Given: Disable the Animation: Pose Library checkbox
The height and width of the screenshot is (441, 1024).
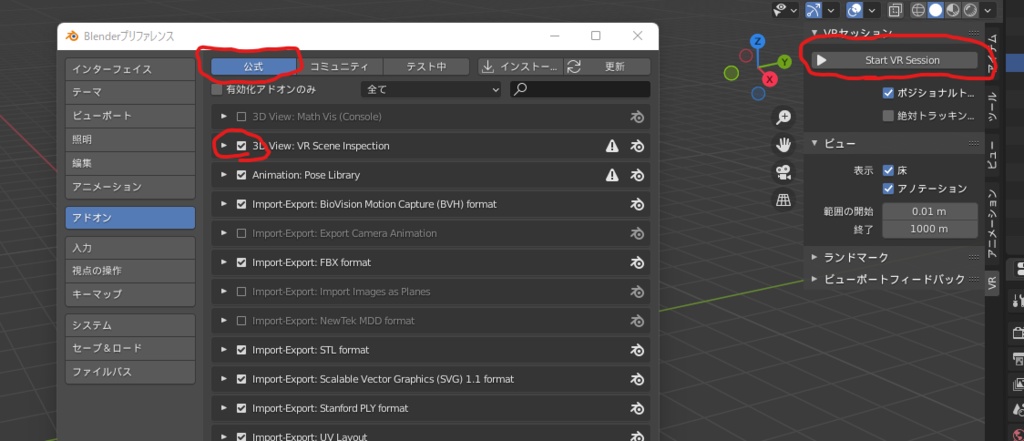Looking at the screenshot, I should 242,175.
